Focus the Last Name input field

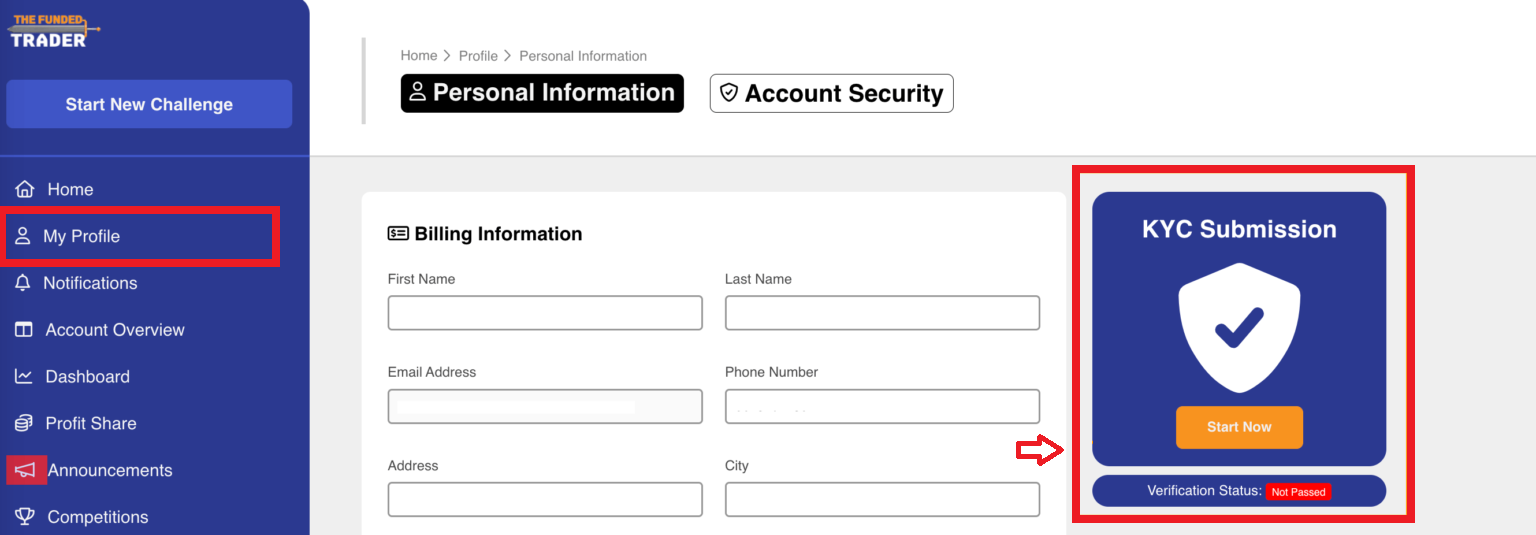coord(882,313)
